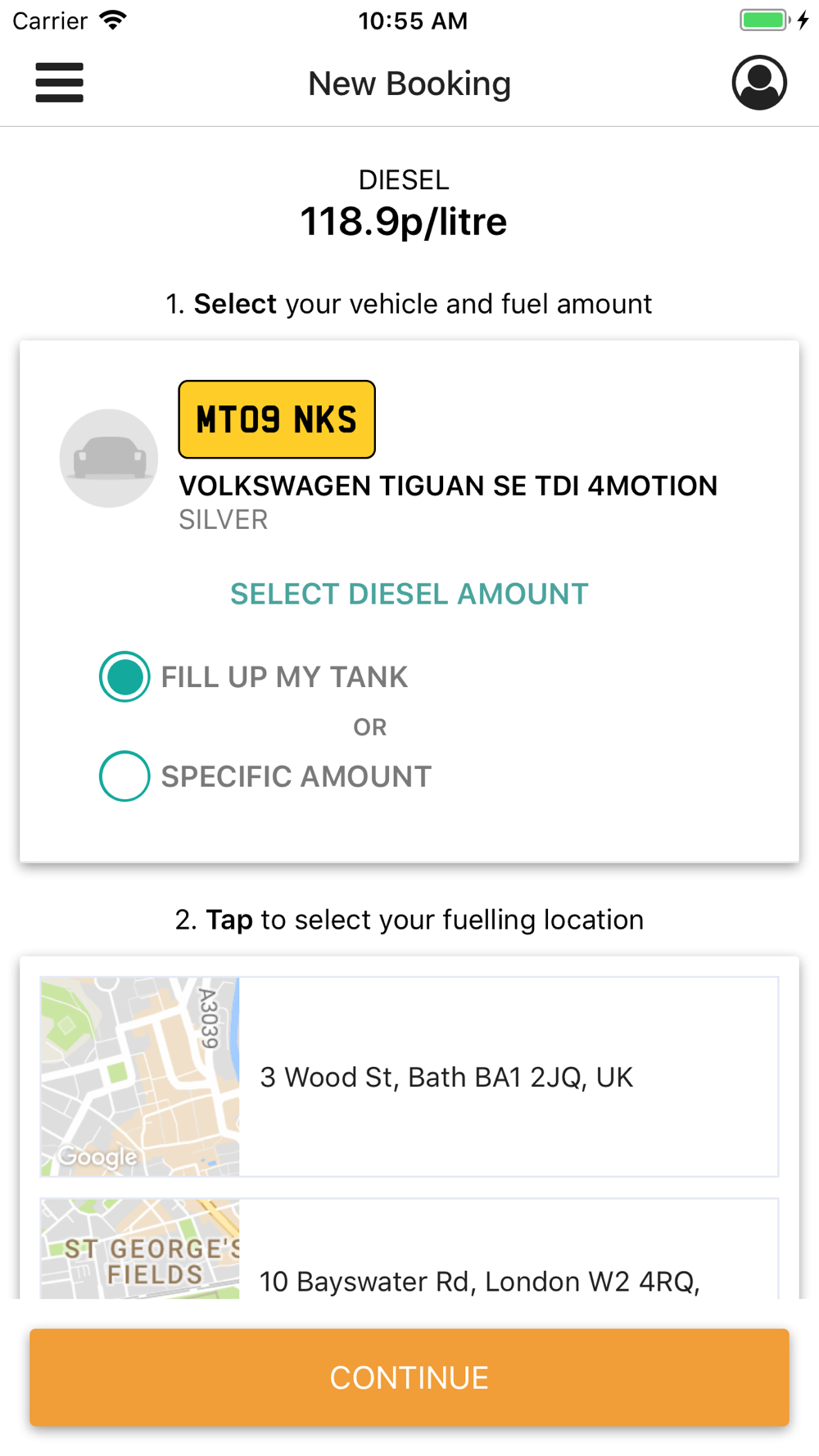This screenshot has height=1456, width=819.
Task: Tap the Volkswagen Tiguan vehicle name
Action: [x=448, y=486]
